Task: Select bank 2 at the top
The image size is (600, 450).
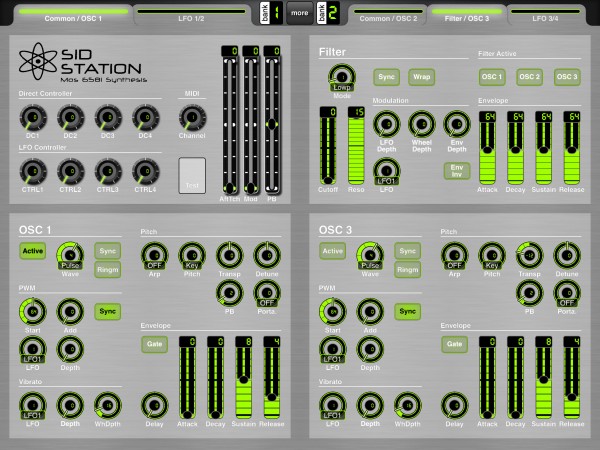Action: (x=328, y=13)
